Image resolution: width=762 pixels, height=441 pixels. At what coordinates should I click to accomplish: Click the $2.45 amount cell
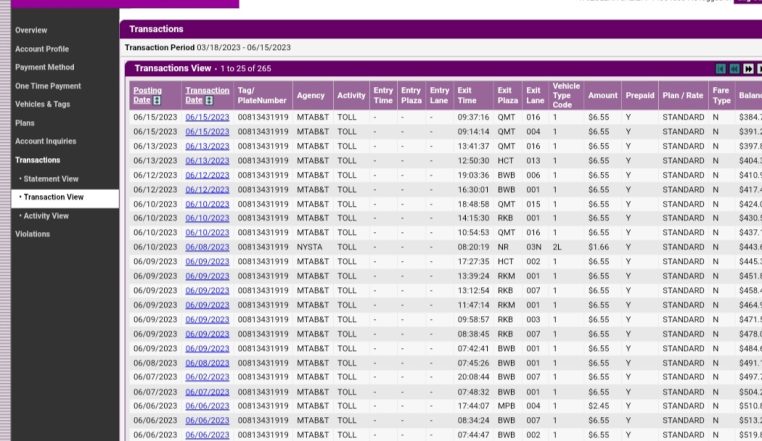[x=599, y=406]
